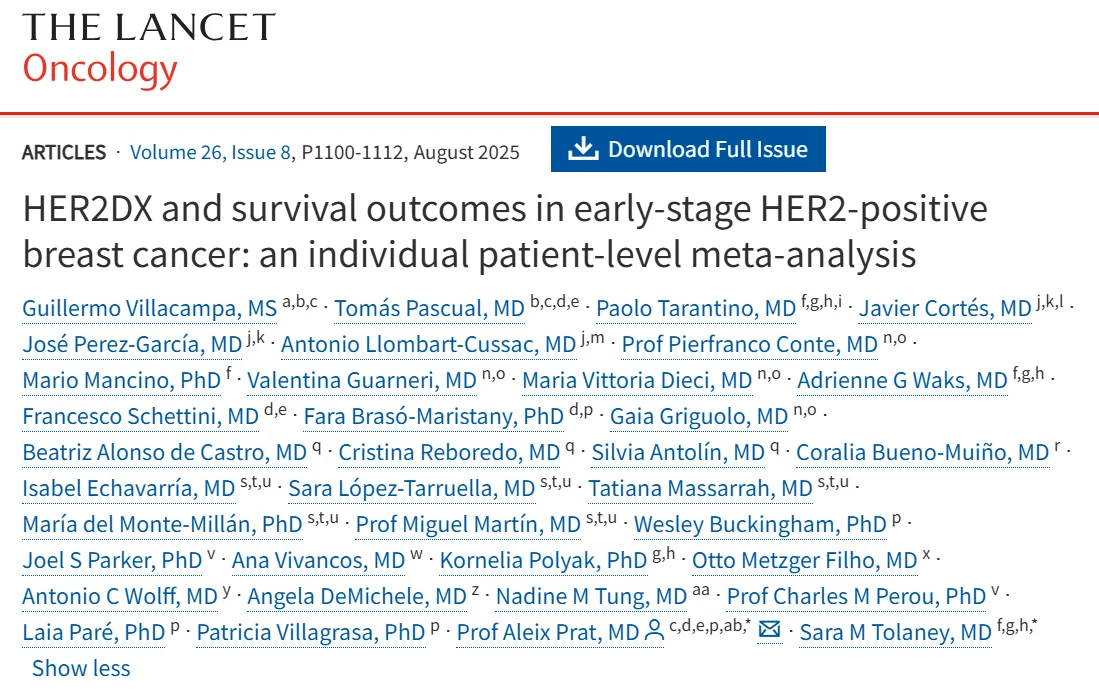Click the download arrow icon
The image size is (1099, 689).
pos(582,149)
